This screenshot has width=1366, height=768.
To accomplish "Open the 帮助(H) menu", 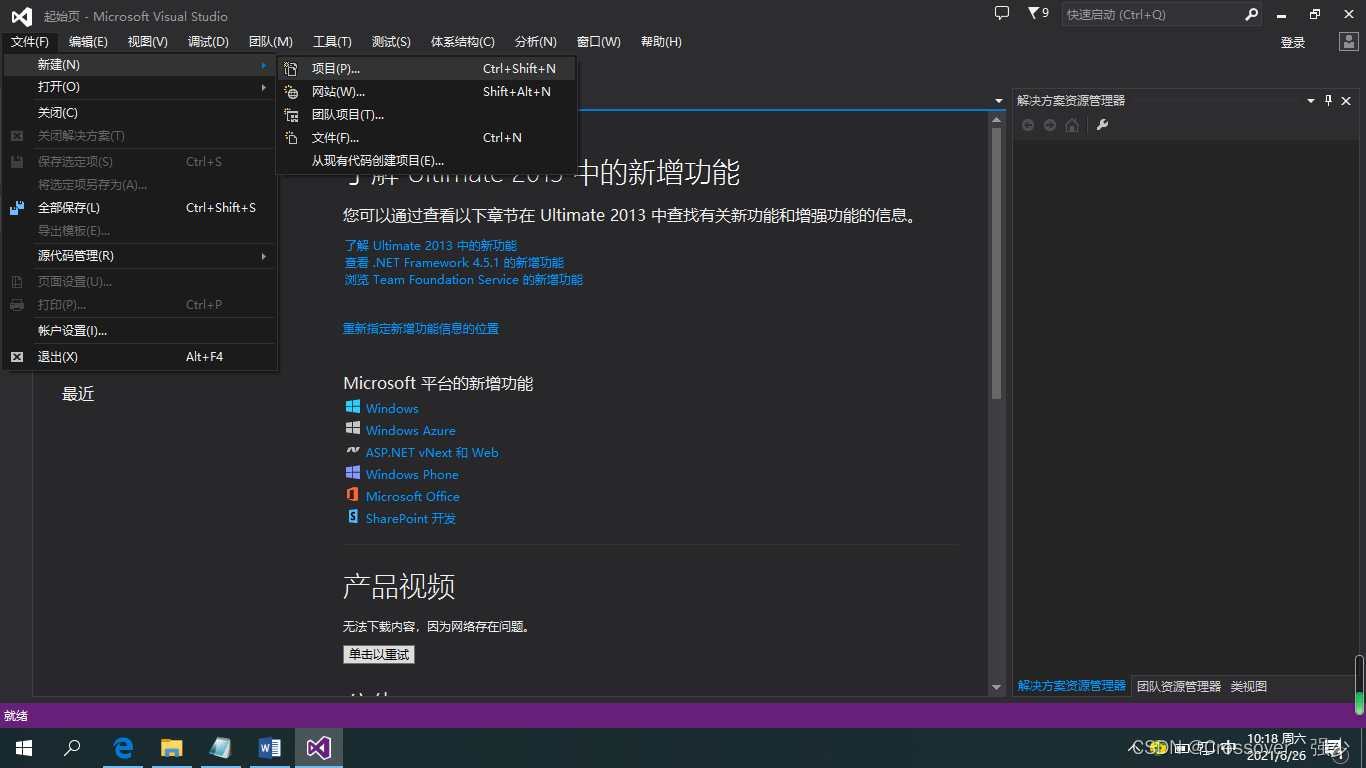I will coord(661,42).
